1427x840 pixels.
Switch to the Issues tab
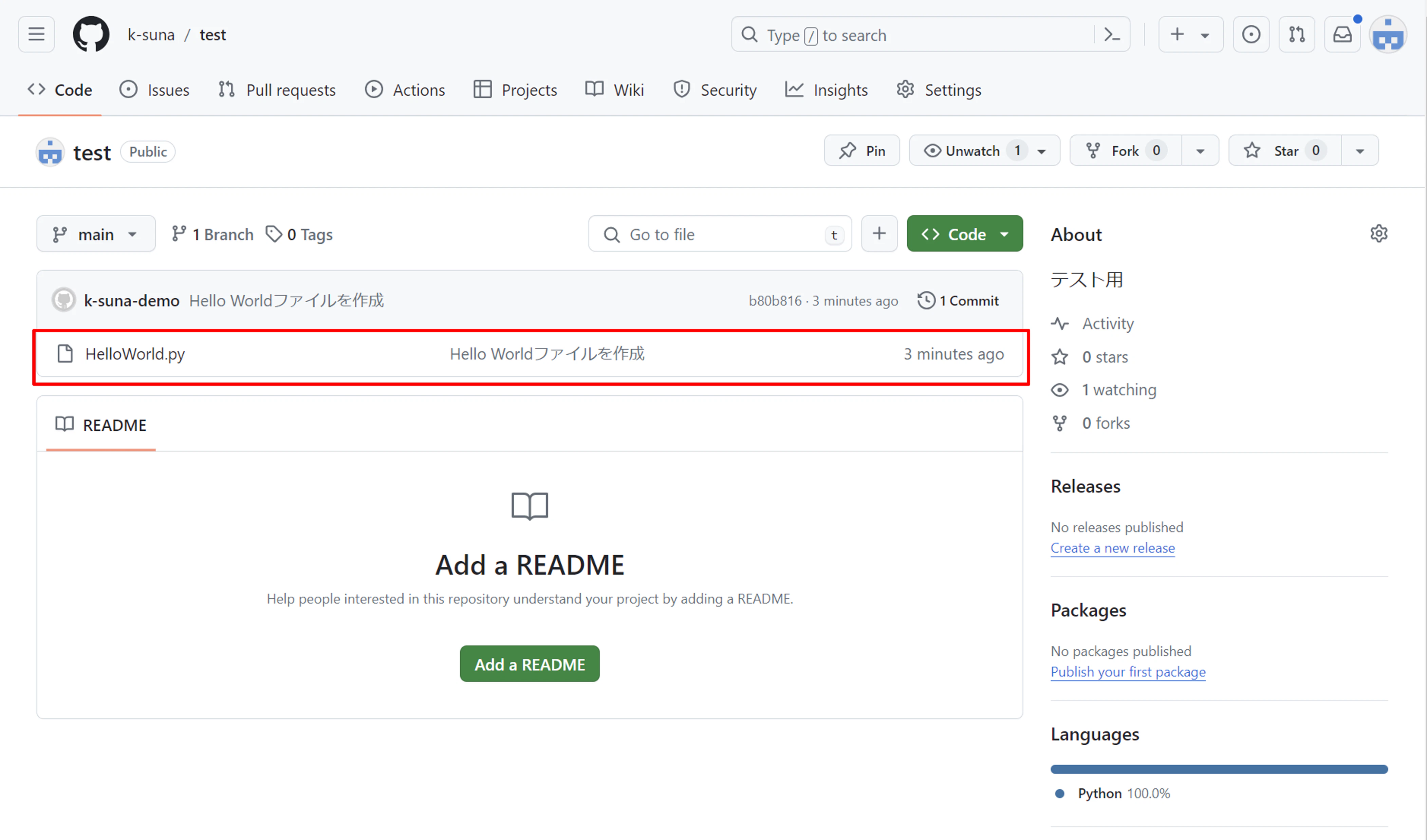(154, 90)
